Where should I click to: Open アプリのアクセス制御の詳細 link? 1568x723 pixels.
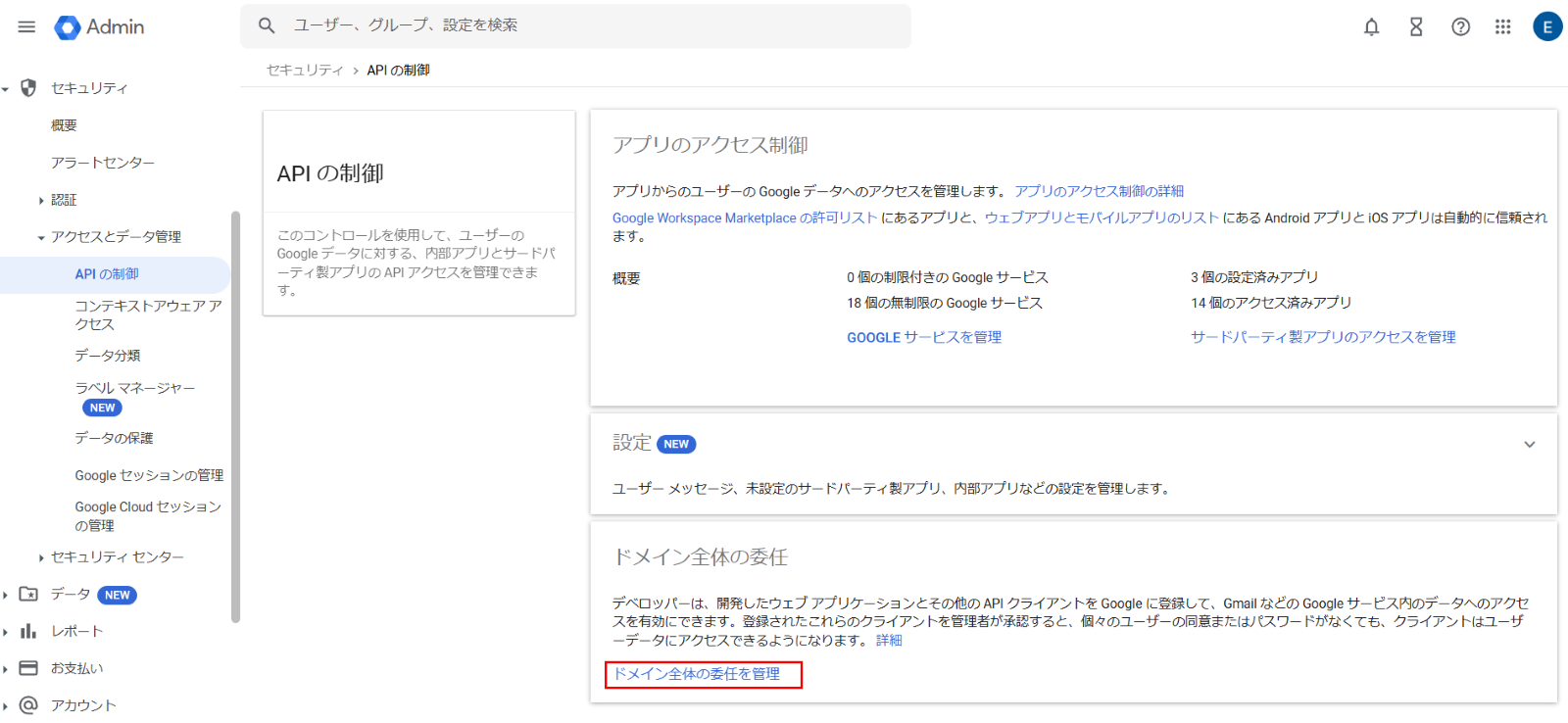(x=1099, y=191)
